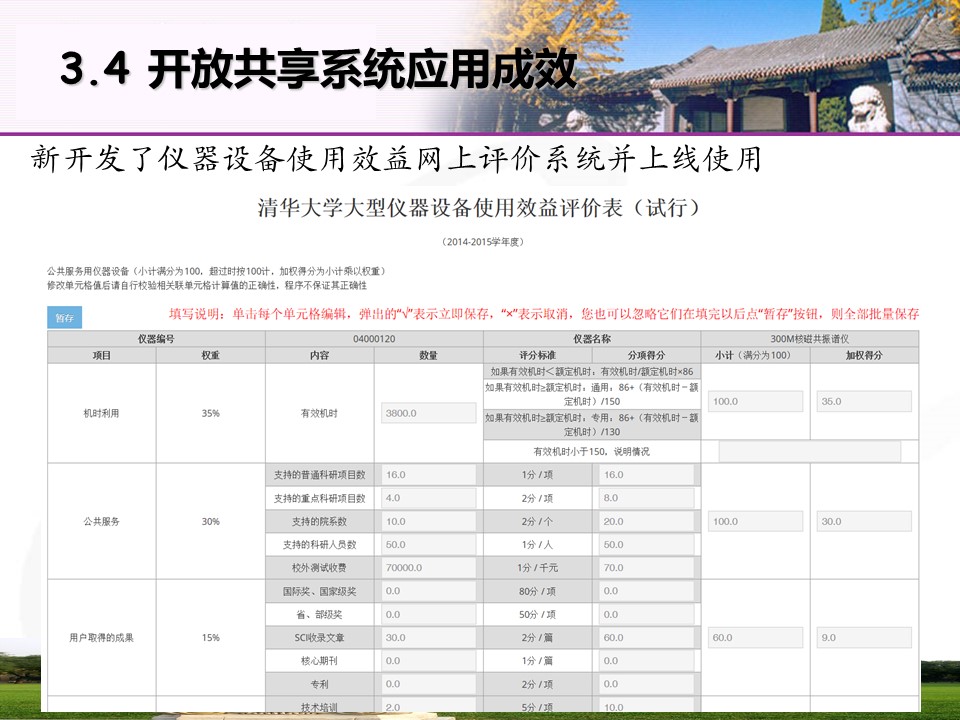Select the 用户取得的成果 row label
The image size is (960, 720).
point(102,637)
